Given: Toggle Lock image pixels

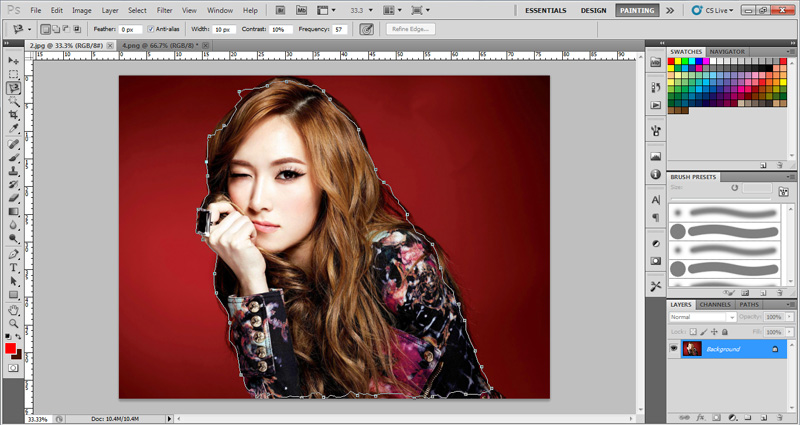Looking at the screenshot, I should click(704, 332).
